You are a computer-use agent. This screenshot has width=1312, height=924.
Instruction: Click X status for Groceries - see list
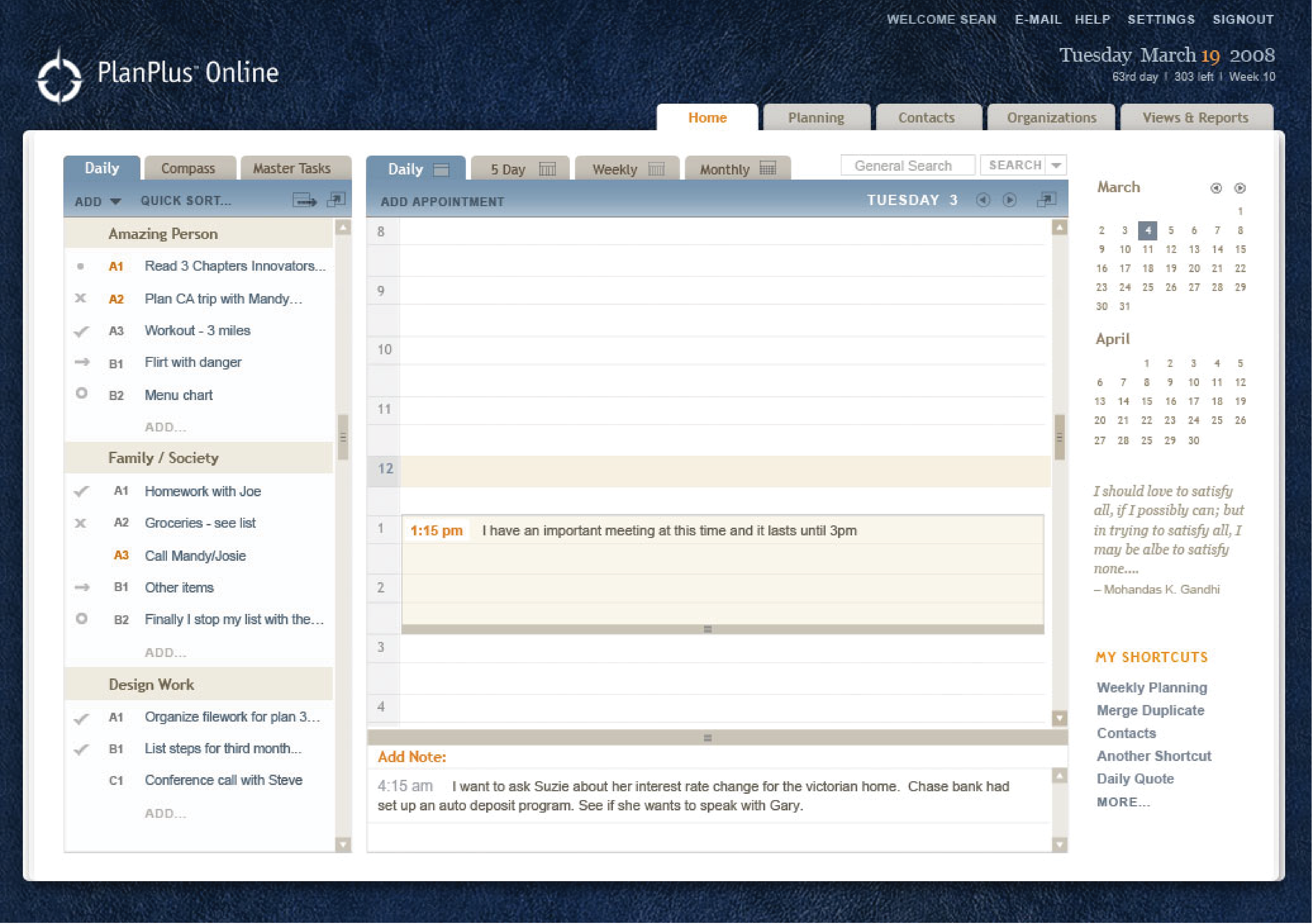[x=81, y=523]
